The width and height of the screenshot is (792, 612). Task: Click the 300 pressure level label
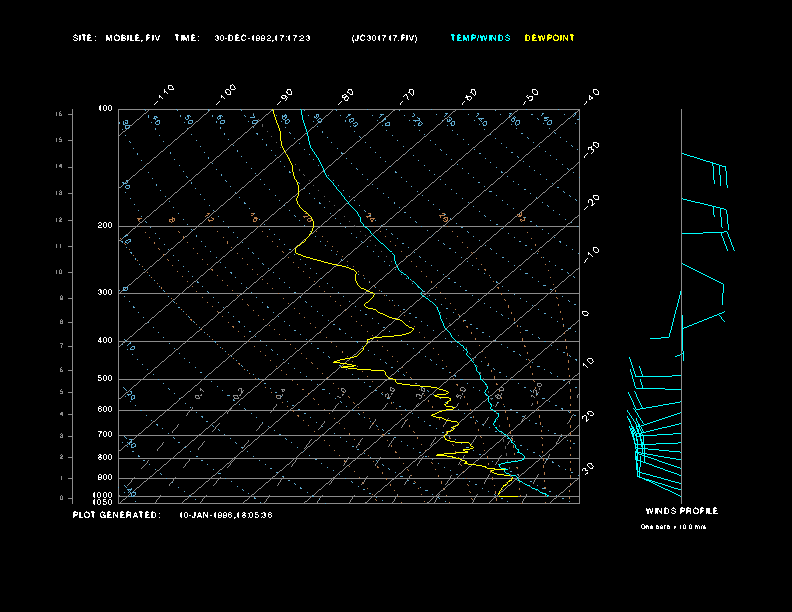point(105,293)
